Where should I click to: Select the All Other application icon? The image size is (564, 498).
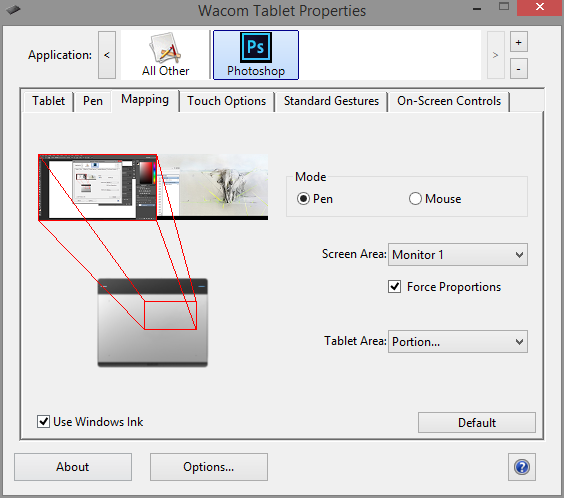click(x=165, y=55)
